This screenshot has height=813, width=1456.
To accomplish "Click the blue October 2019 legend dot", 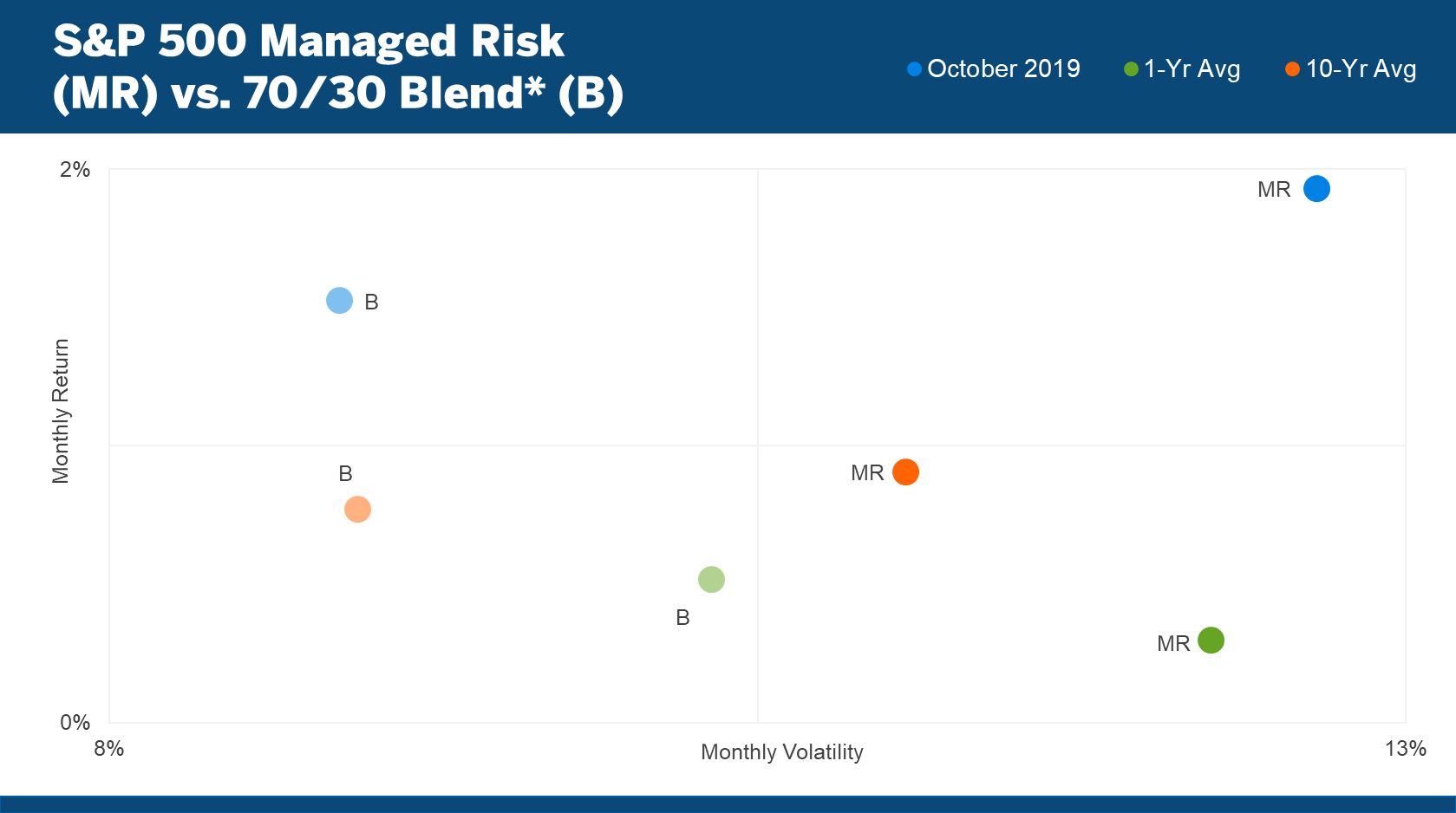I will [914, 69].
